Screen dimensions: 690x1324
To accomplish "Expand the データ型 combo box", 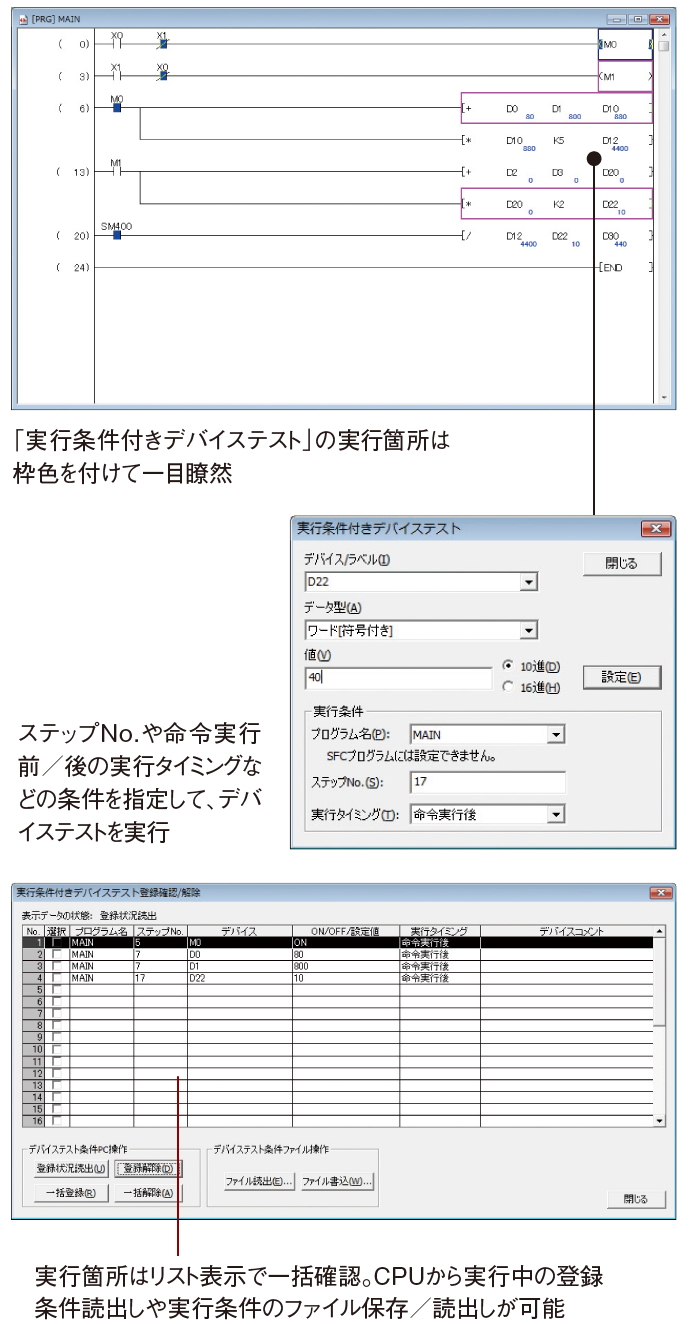I will pos(529,630).
